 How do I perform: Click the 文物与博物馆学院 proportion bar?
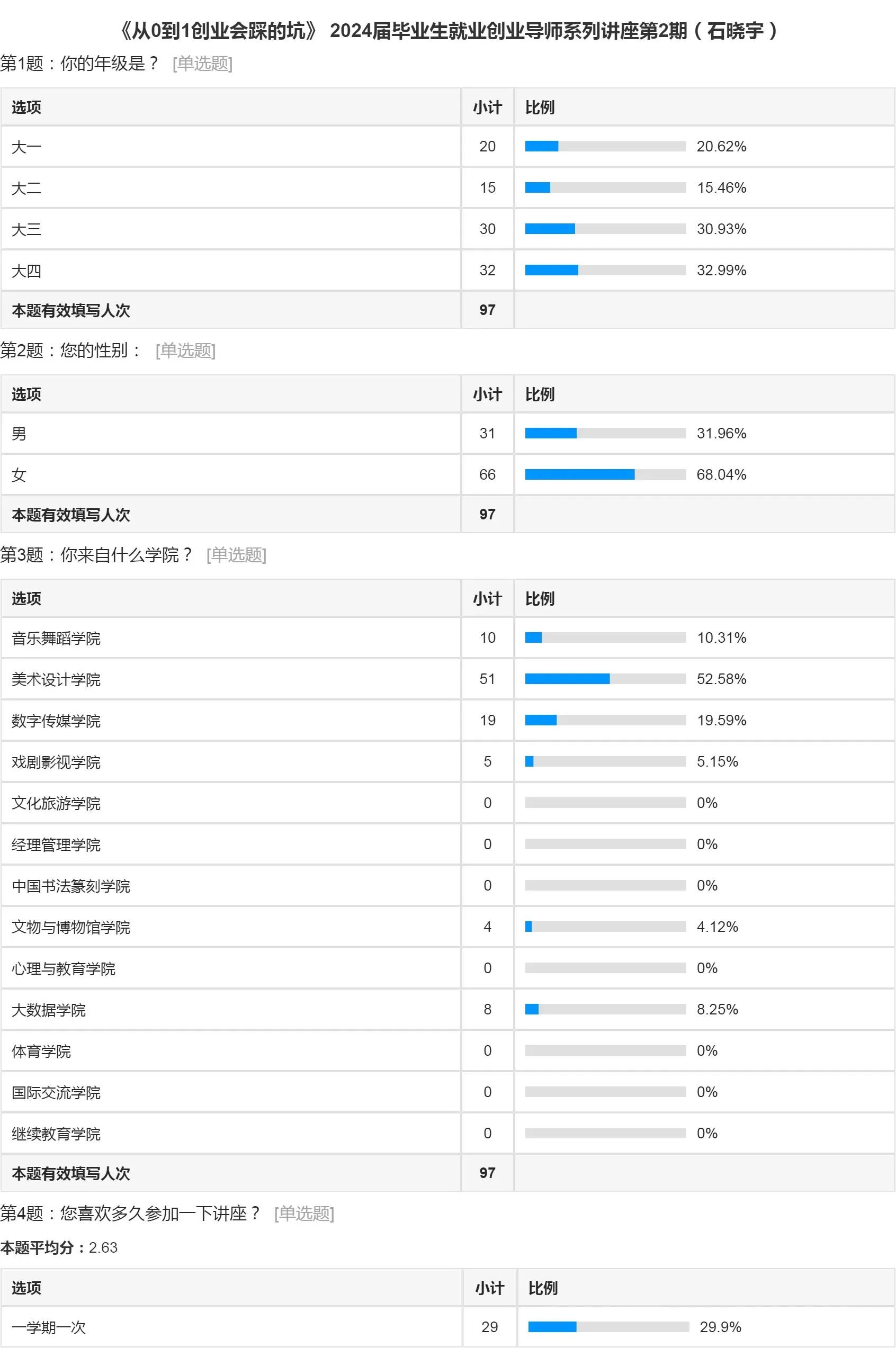605,927
